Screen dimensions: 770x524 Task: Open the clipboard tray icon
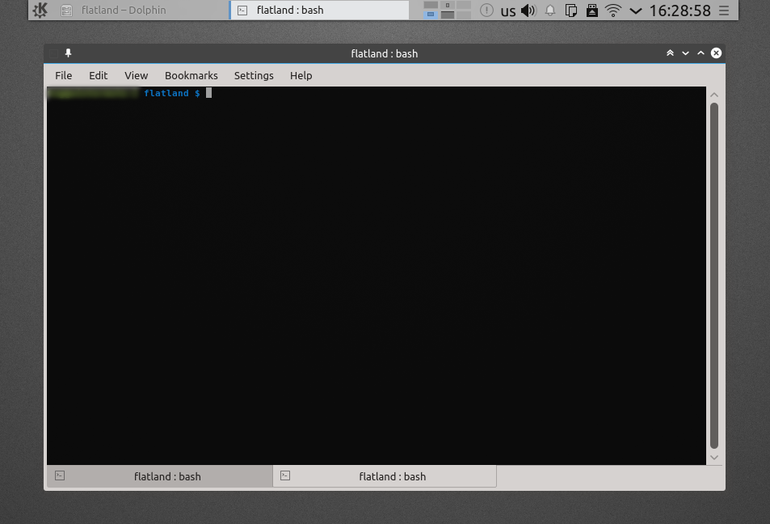coord(571,10)
